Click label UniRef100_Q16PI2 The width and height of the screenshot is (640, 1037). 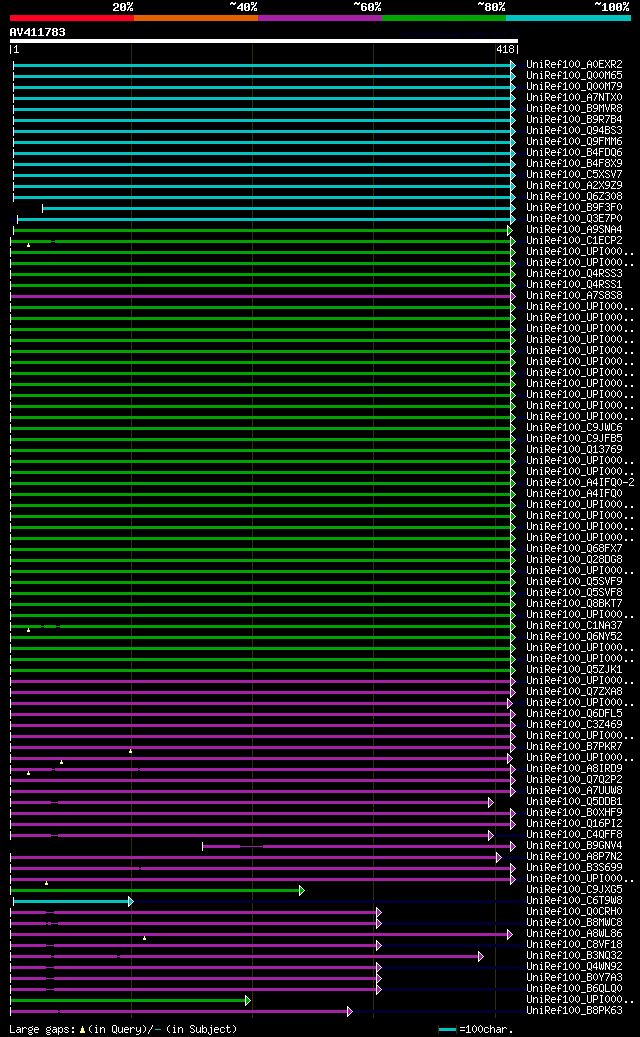pyautogui.click(x=574, y=823)
